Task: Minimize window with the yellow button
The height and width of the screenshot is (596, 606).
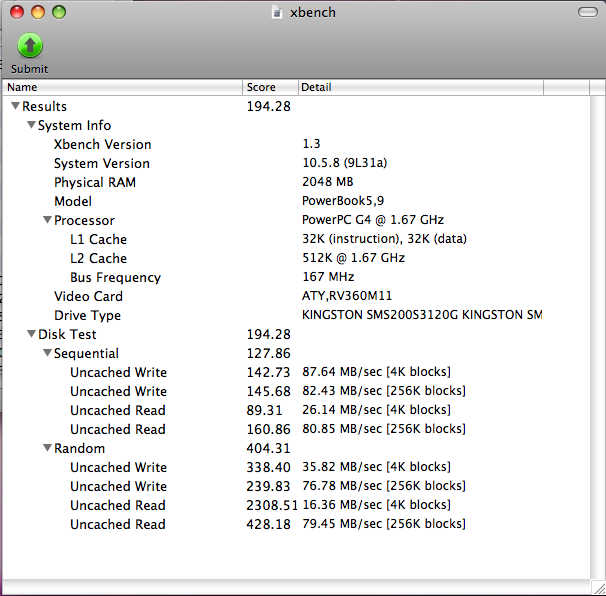Action: [38, 12]
